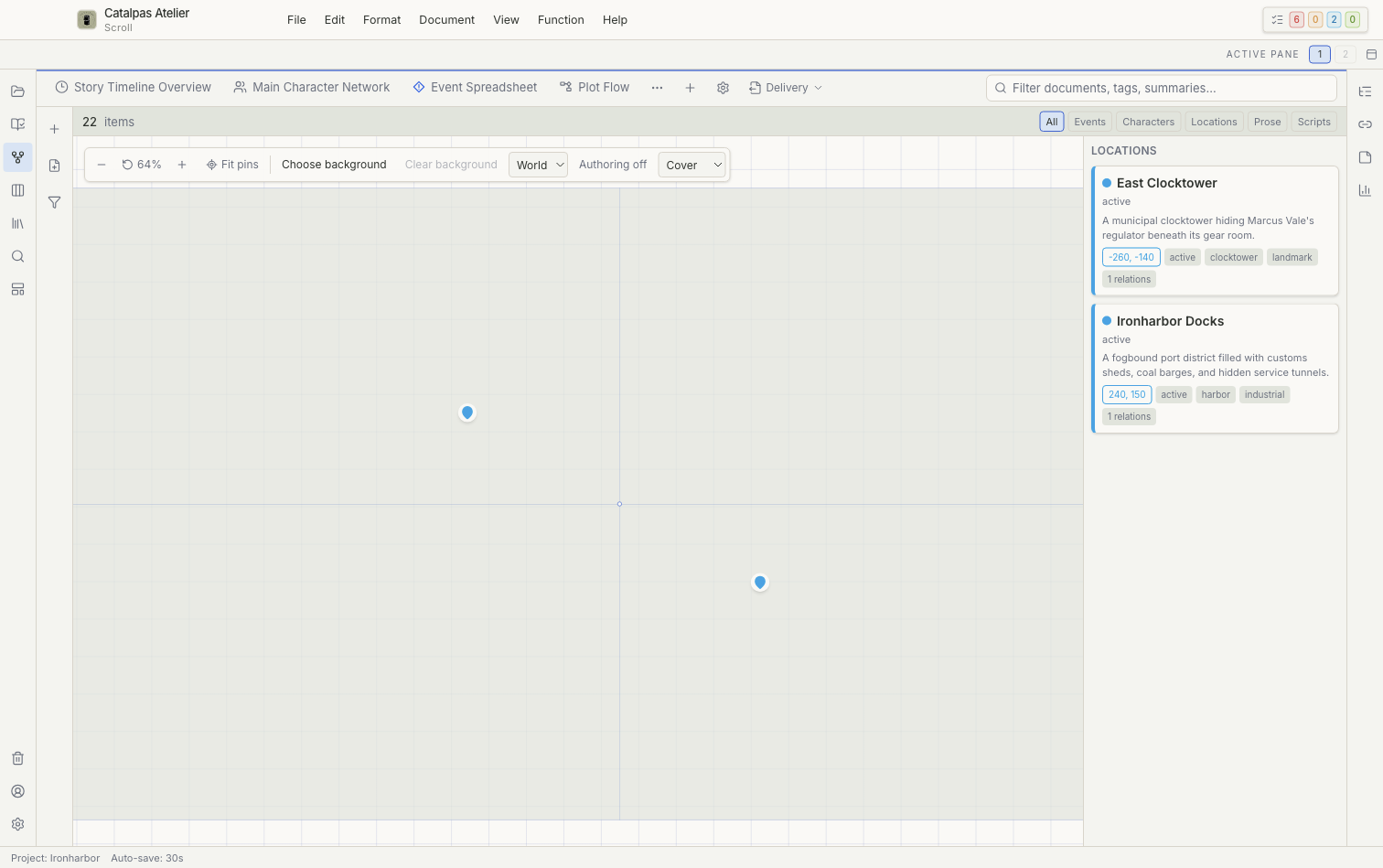Open the user account sidebar icon
This screenshot has height=868, width=1383.
pyautogui.click(x=17, y=791)
